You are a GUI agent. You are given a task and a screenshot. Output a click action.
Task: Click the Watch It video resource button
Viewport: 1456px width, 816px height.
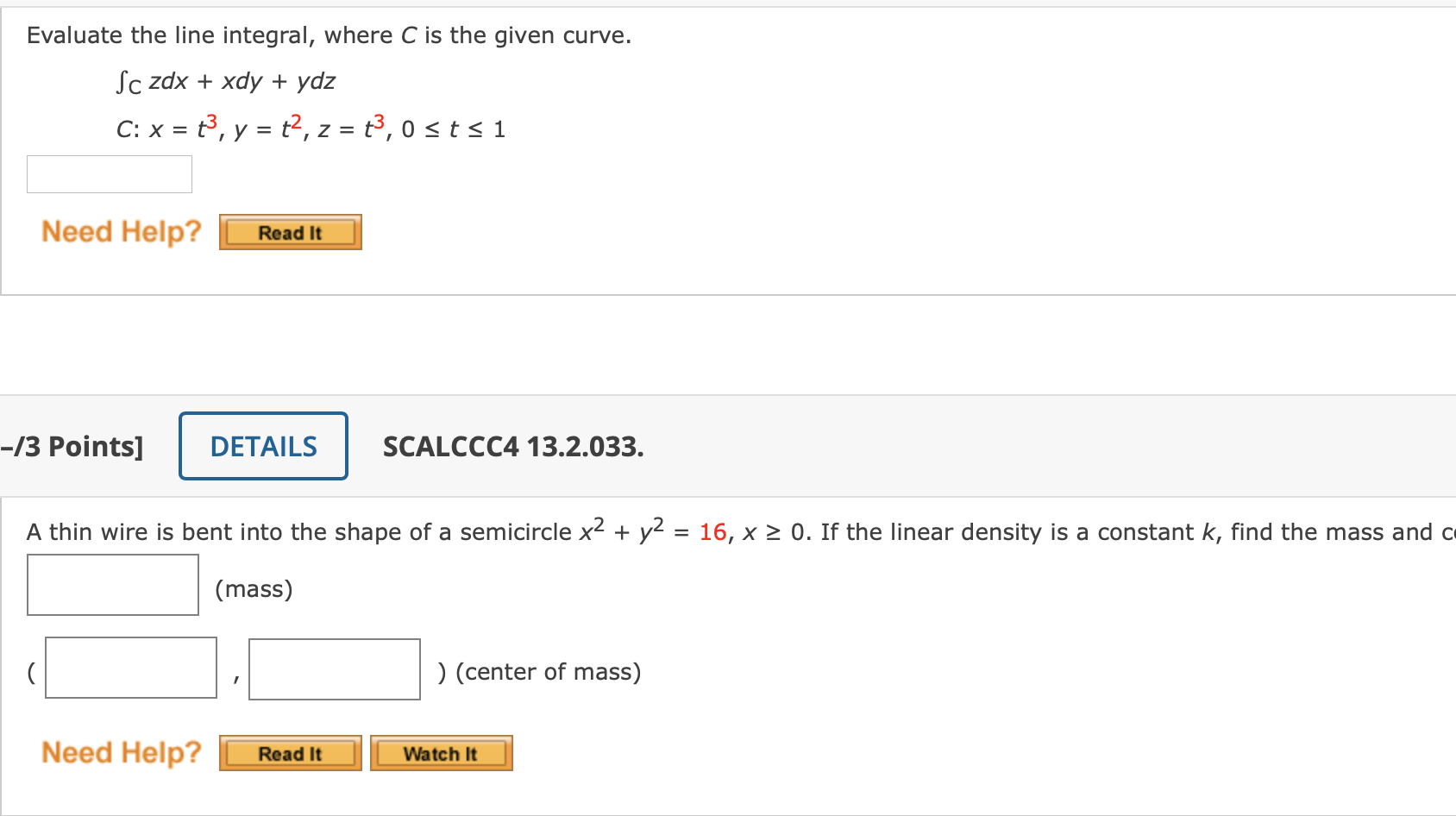tap(441, 752)
